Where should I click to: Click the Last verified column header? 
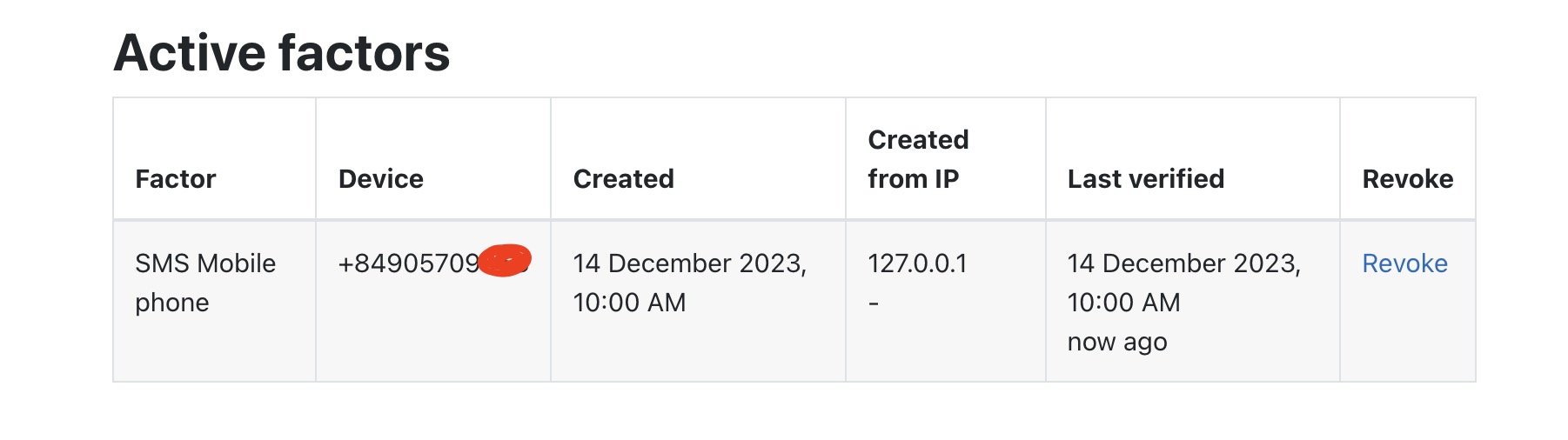click(x=1146, y=179)
